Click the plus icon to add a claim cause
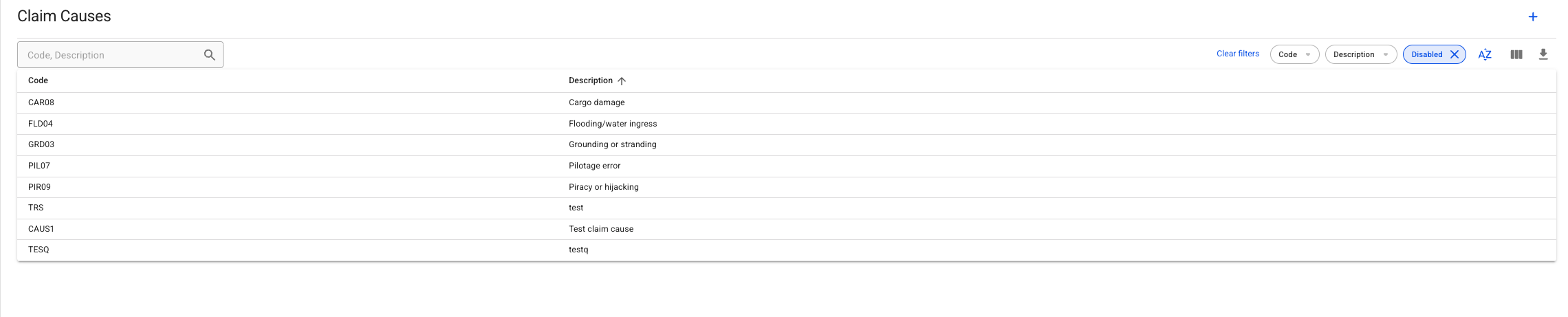Image resolution: width=1568 pixels, height=317 pixels. point(1533,17)
